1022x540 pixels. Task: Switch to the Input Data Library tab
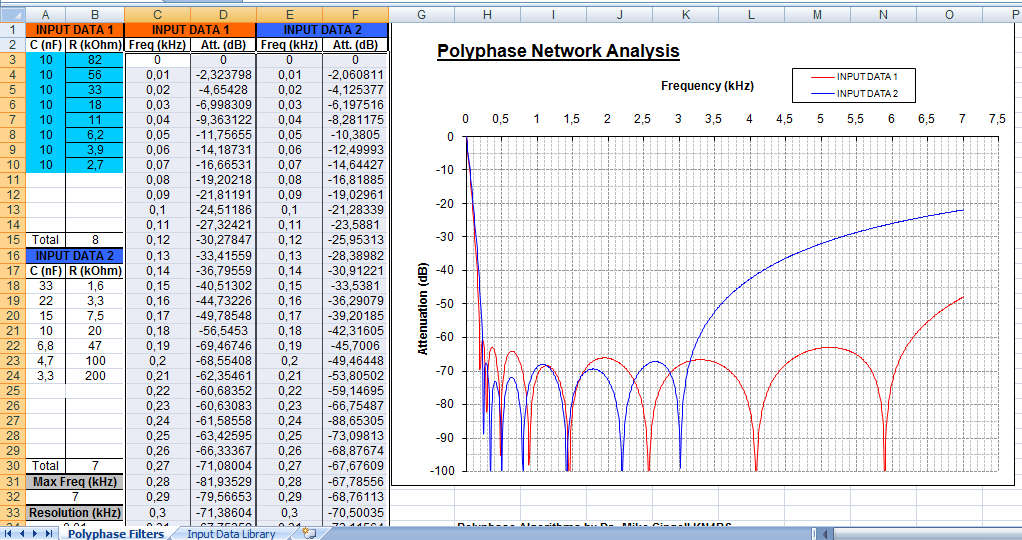[231, 533]
